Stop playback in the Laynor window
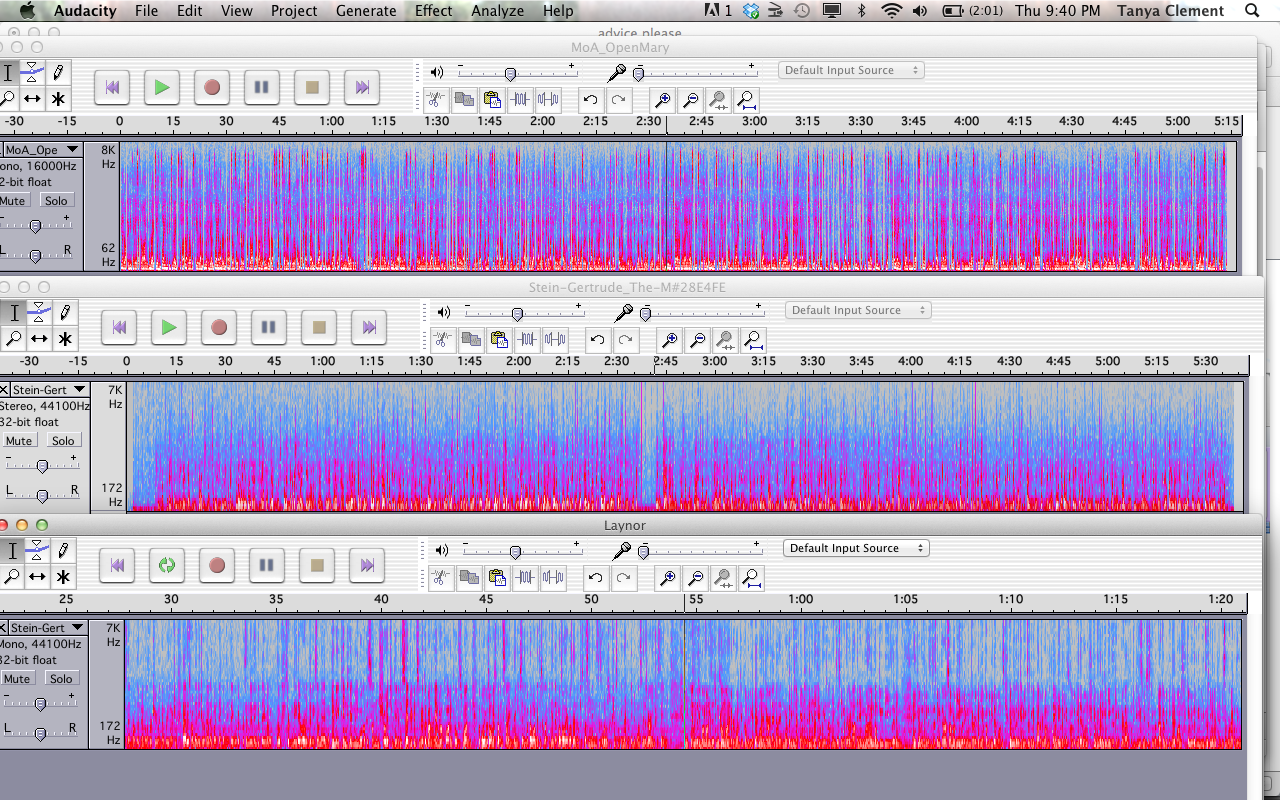This screenshot has height=800, width=1280. coord(317,565)
